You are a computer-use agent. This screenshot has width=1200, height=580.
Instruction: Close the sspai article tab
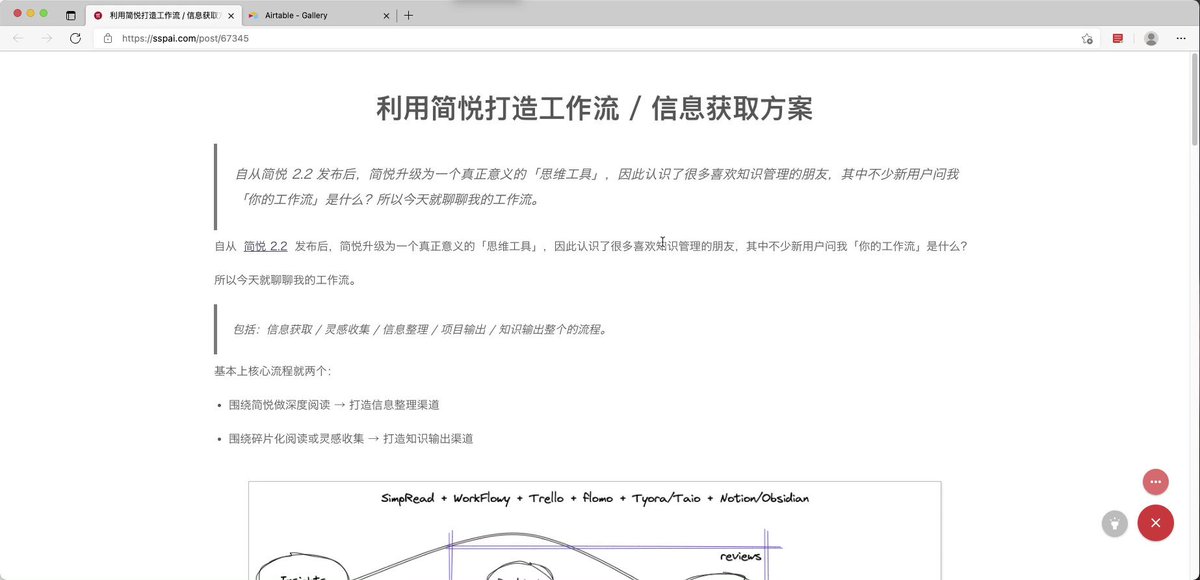coord(231,16)
